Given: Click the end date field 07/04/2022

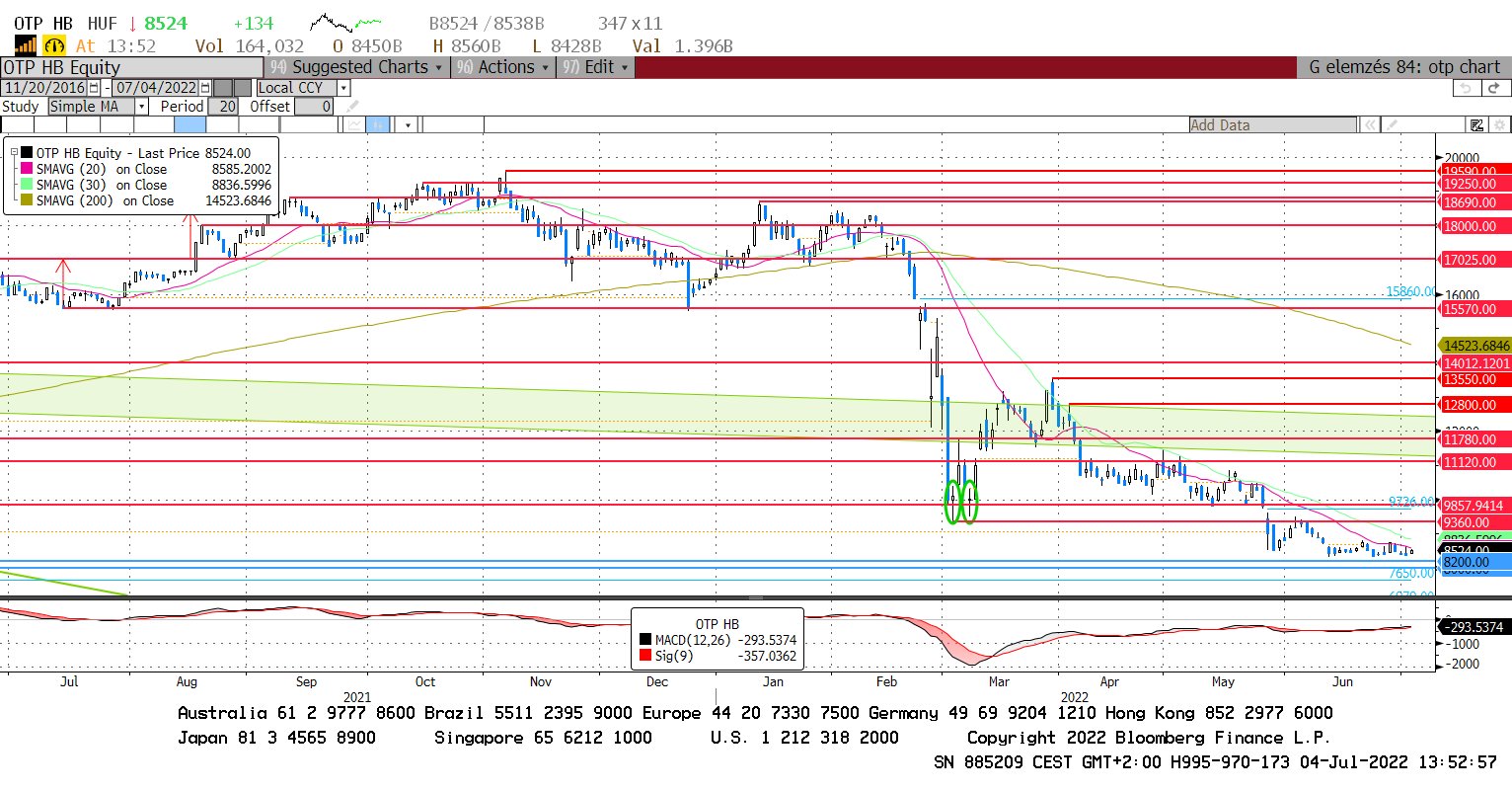Looking at the screenshot, I should (156, 88).
